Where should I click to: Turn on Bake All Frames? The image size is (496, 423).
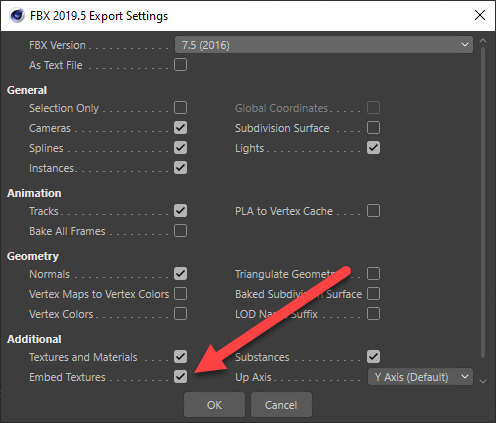tap(180, 231)
